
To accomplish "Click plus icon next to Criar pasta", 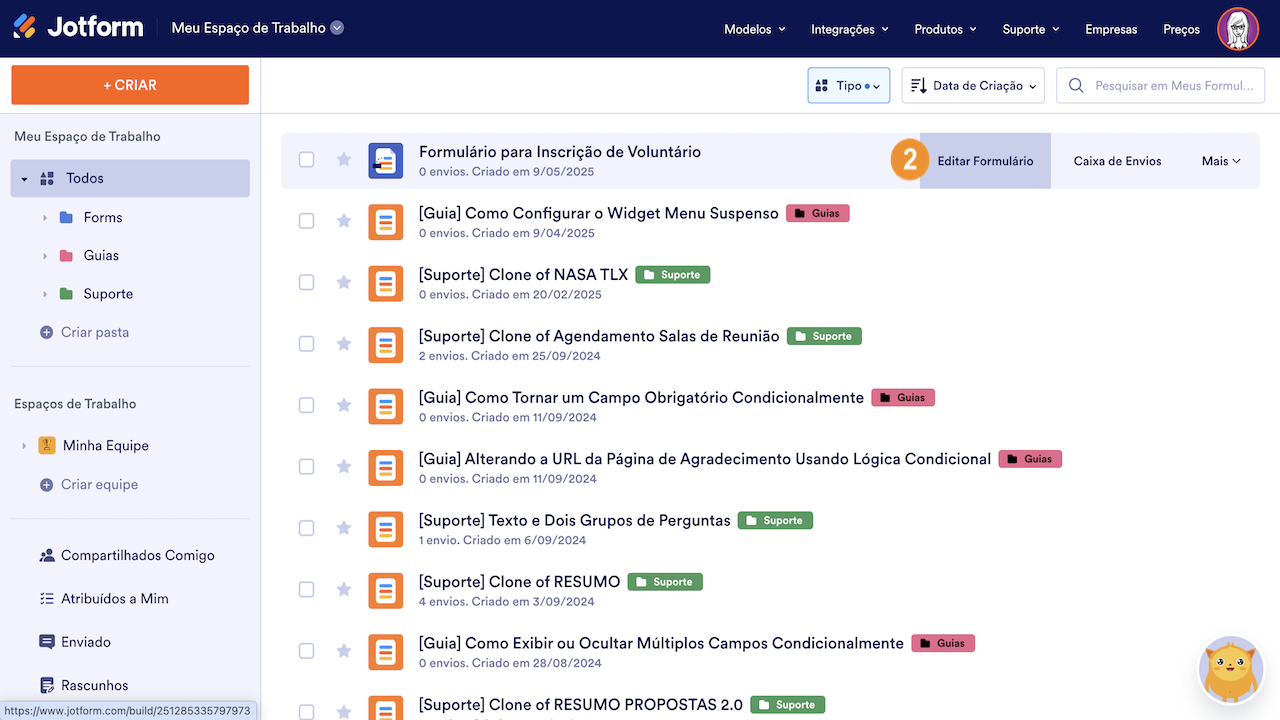I will point(46,332).
